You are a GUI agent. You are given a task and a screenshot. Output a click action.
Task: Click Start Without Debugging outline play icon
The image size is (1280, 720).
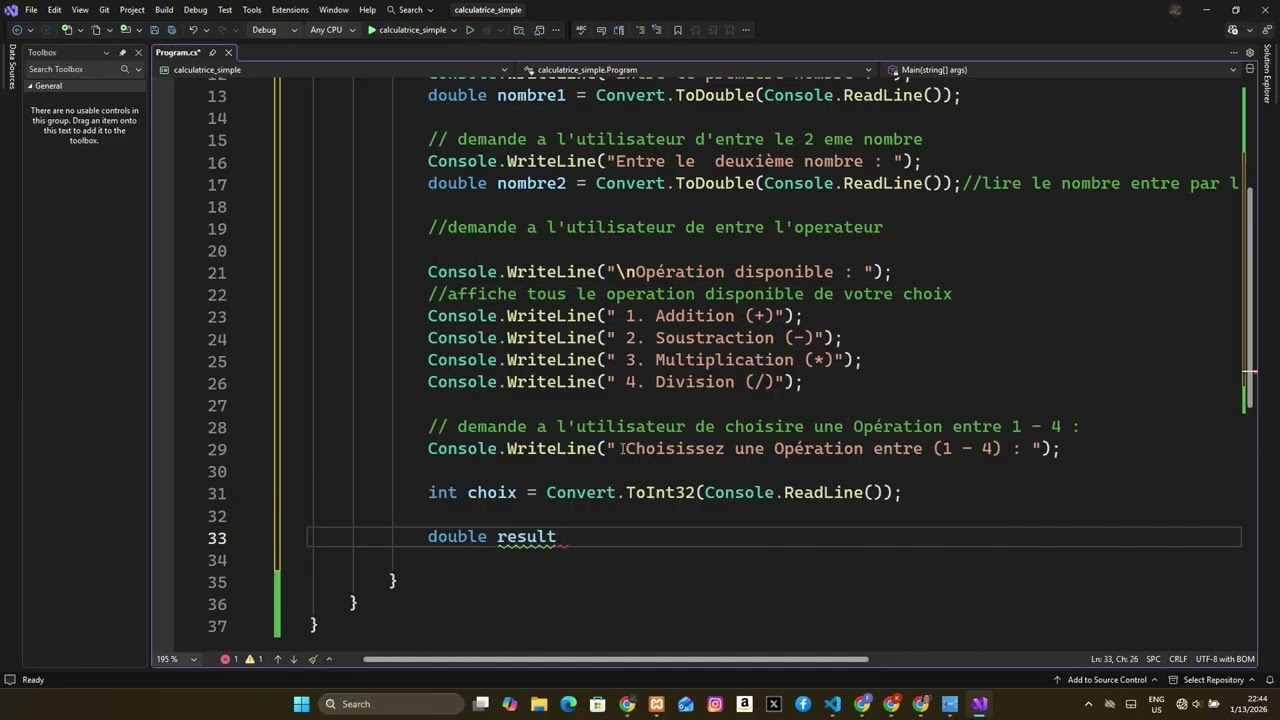tap(469, 30)
